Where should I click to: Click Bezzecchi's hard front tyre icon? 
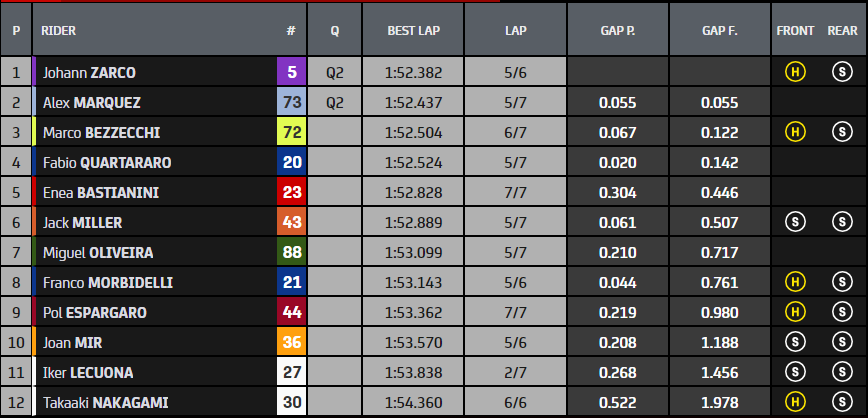coord(796,132)
